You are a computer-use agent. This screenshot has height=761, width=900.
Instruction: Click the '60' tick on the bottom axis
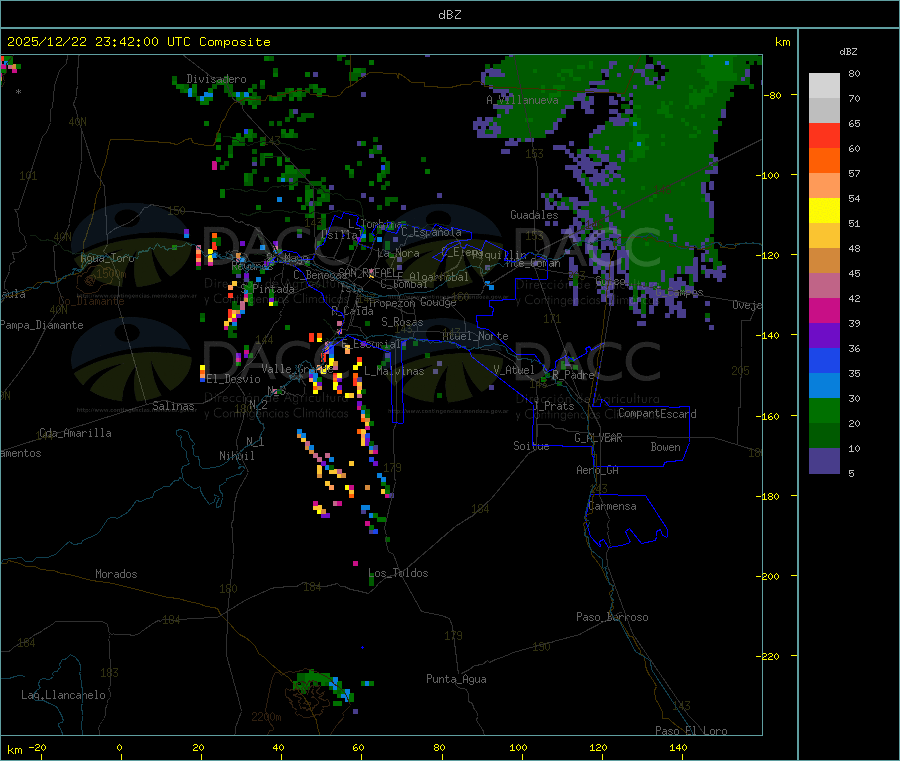tap(358, 748)
